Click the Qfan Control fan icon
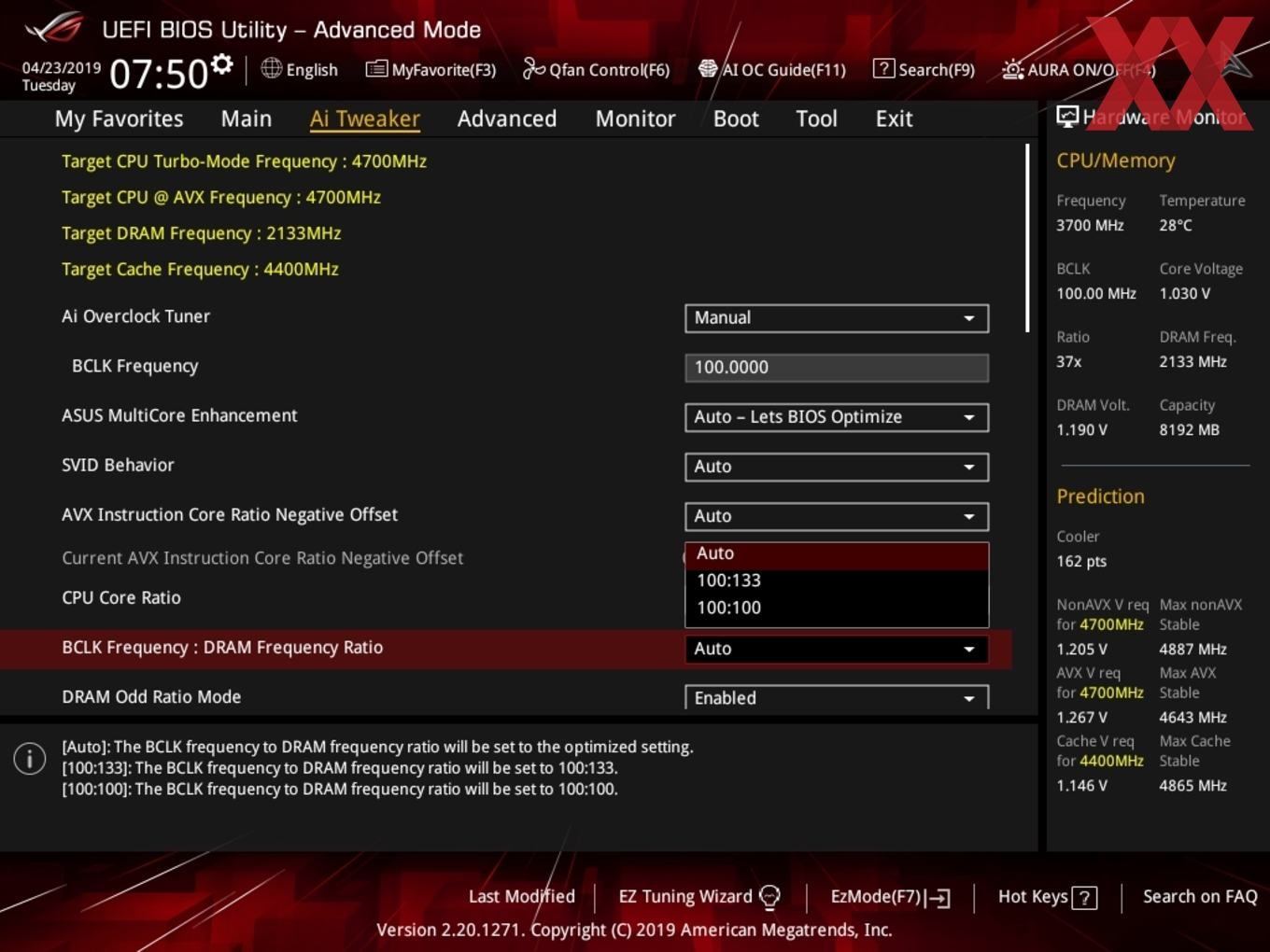This screenshot has width=1270, height=952. point(533,68)
